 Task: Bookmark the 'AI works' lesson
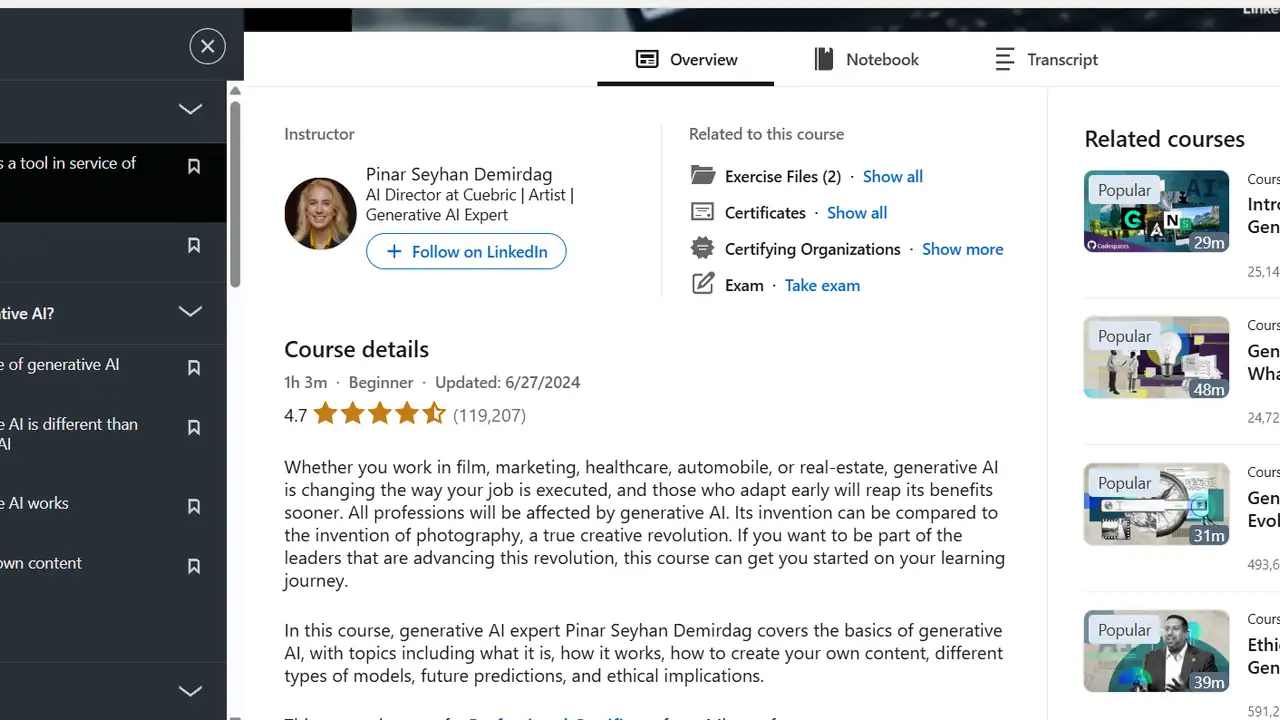tap(194, 507)
